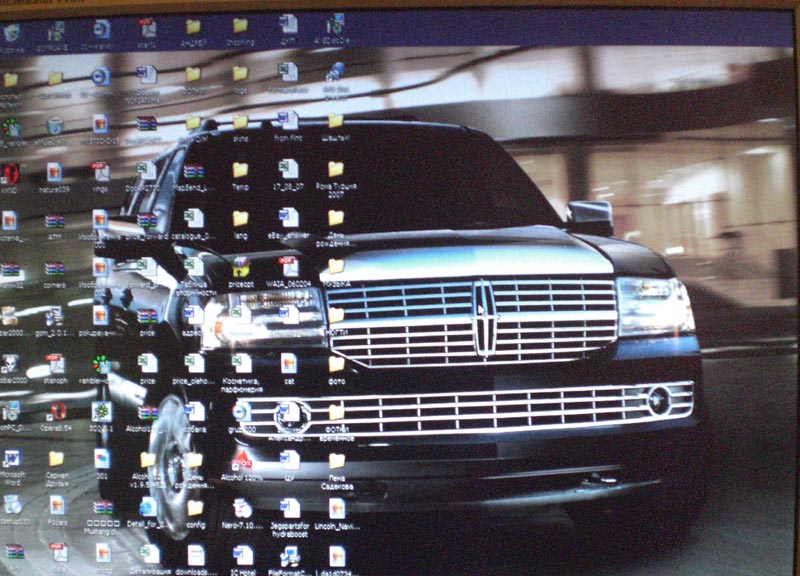Select the lang folder icon

pyautogui.click(x=240, y=218)
